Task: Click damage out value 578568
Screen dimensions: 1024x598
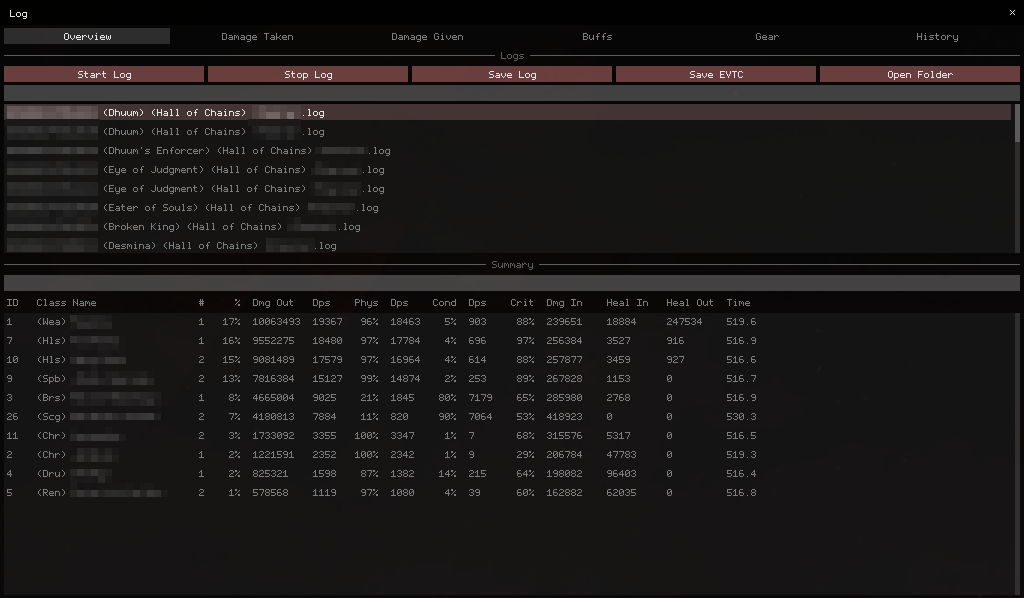Action: (x=270, y=492)
